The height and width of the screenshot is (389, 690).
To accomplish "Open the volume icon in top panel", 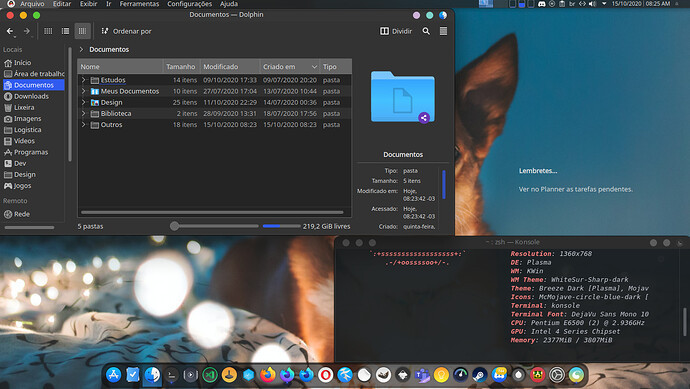I will 592,4.
